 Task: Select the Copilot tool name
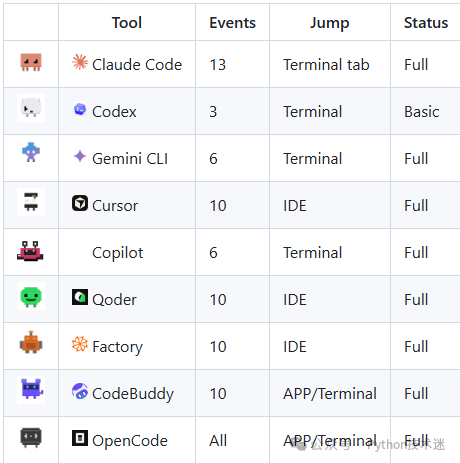tap(118, 253)
